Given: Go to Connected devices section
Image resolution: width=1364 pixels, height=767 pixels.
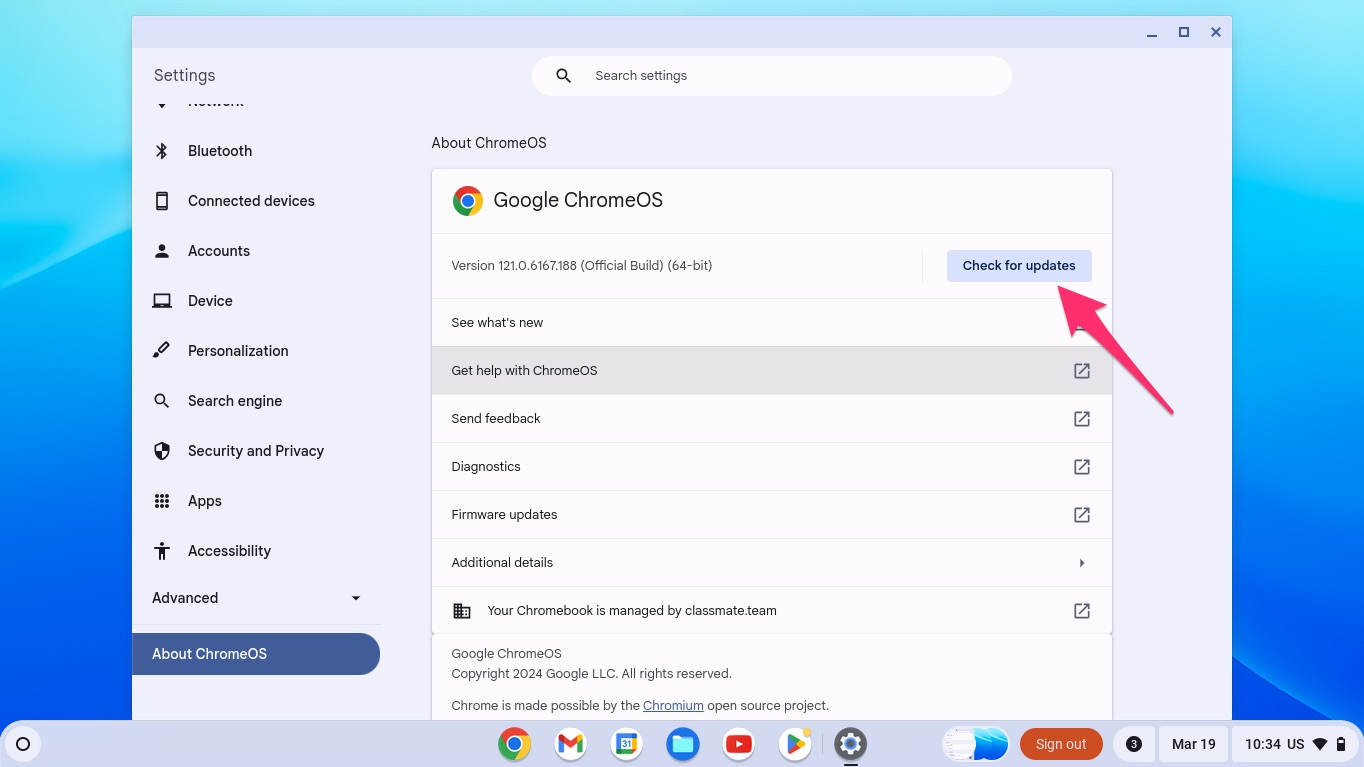Looking at the screenshot, I should click(251, 201).
